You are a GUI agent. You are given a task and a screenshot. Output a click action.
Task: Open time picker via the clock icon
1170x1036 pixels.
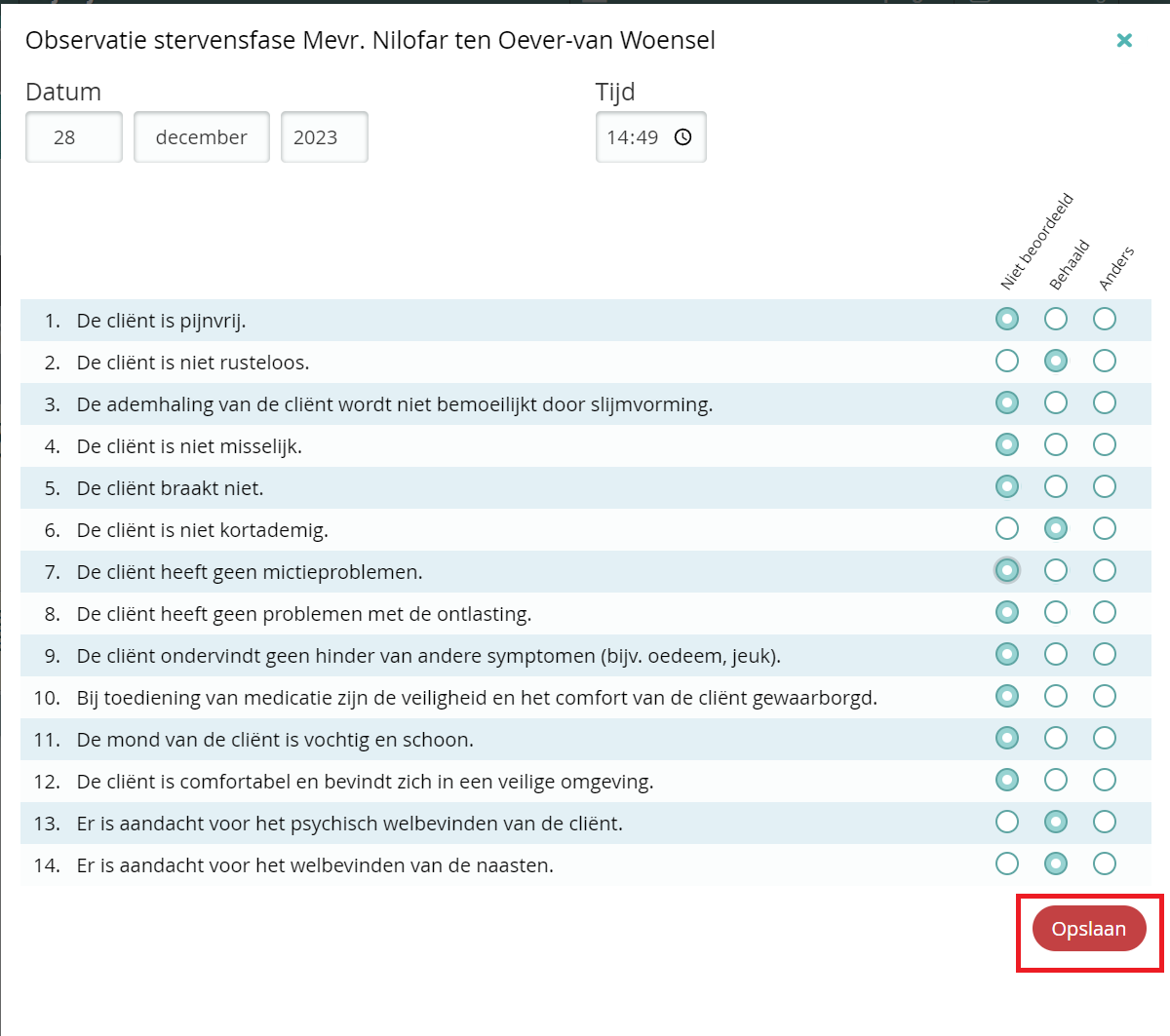(x=683, y=137)
